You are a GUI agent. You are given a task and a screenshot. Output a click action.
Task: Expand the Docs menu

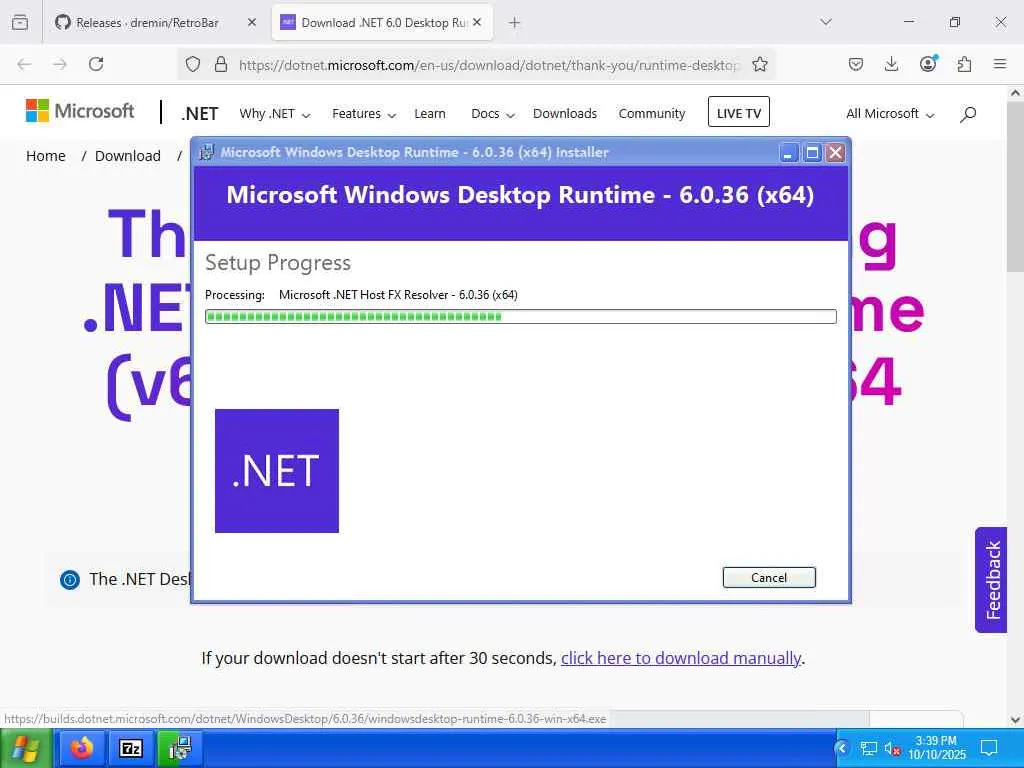493,114
